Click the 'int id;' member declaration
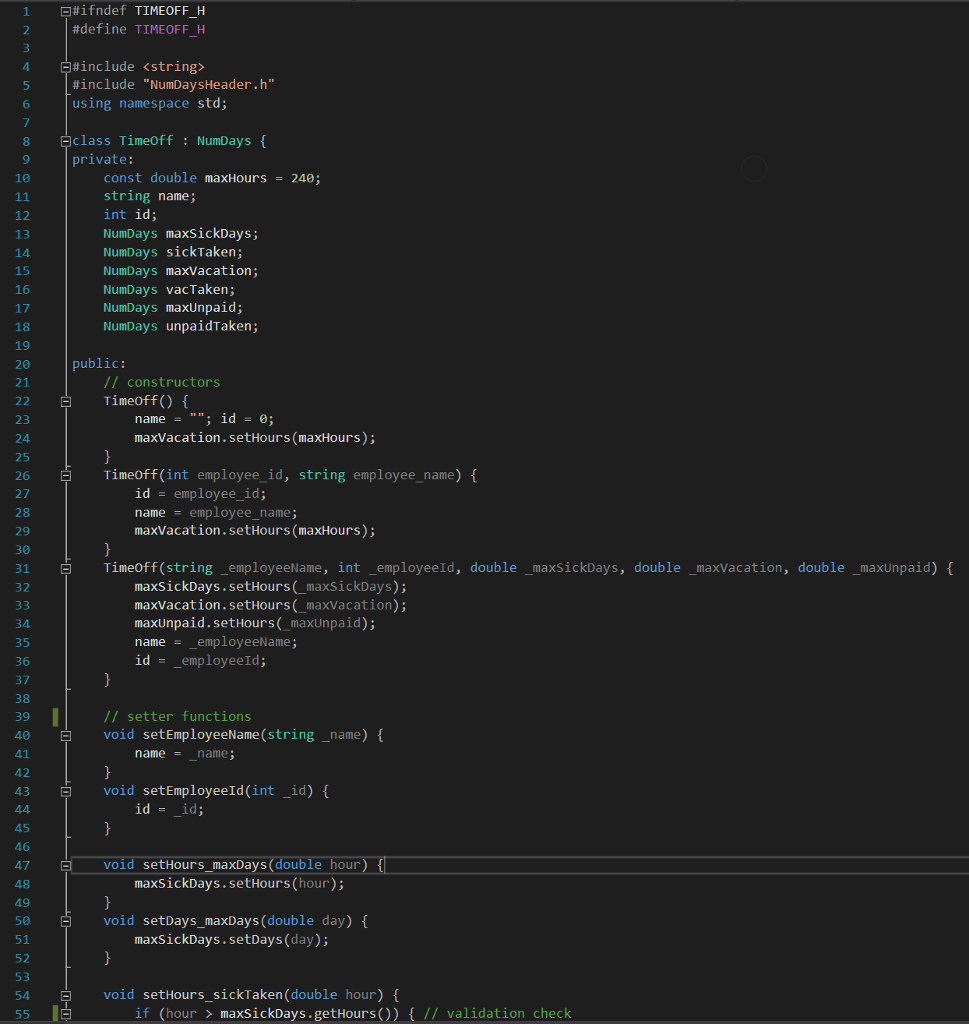Viewport: 969px width, 1024px height. click(130, 215)
